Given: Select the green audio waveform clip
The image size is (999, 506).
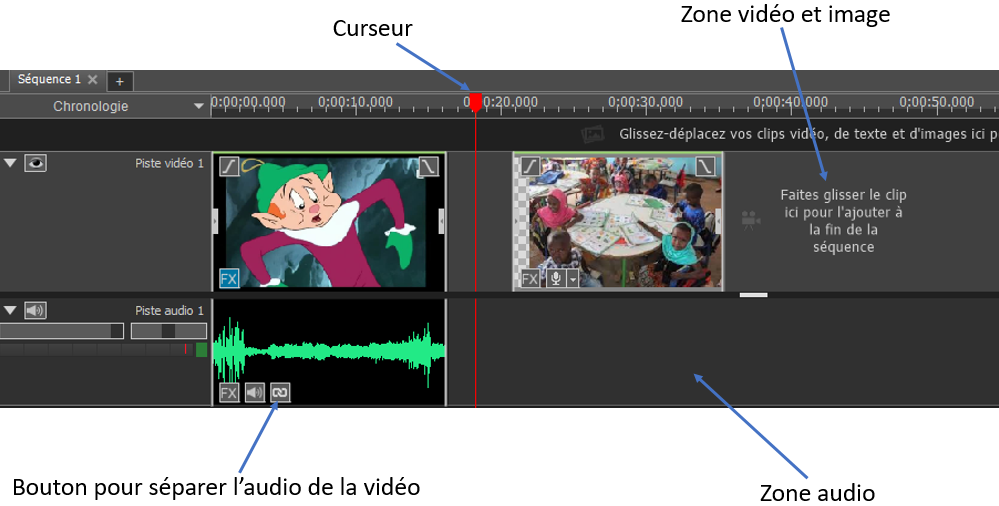Looking at the screenshot, I should pyautogui.click(x=329, y=352).
